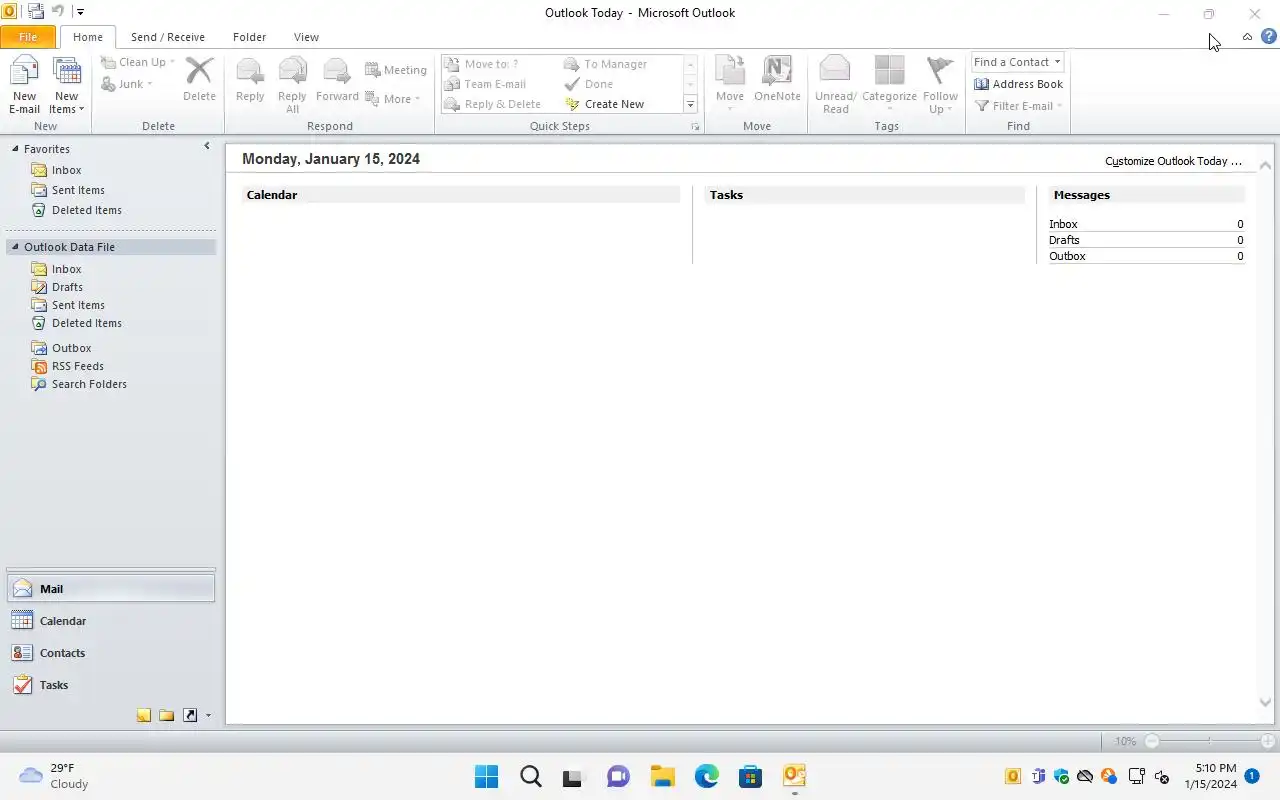Click the To Manager quick step
The height and width of the screenshot is (800, 1280).
[x=606, y=64]
